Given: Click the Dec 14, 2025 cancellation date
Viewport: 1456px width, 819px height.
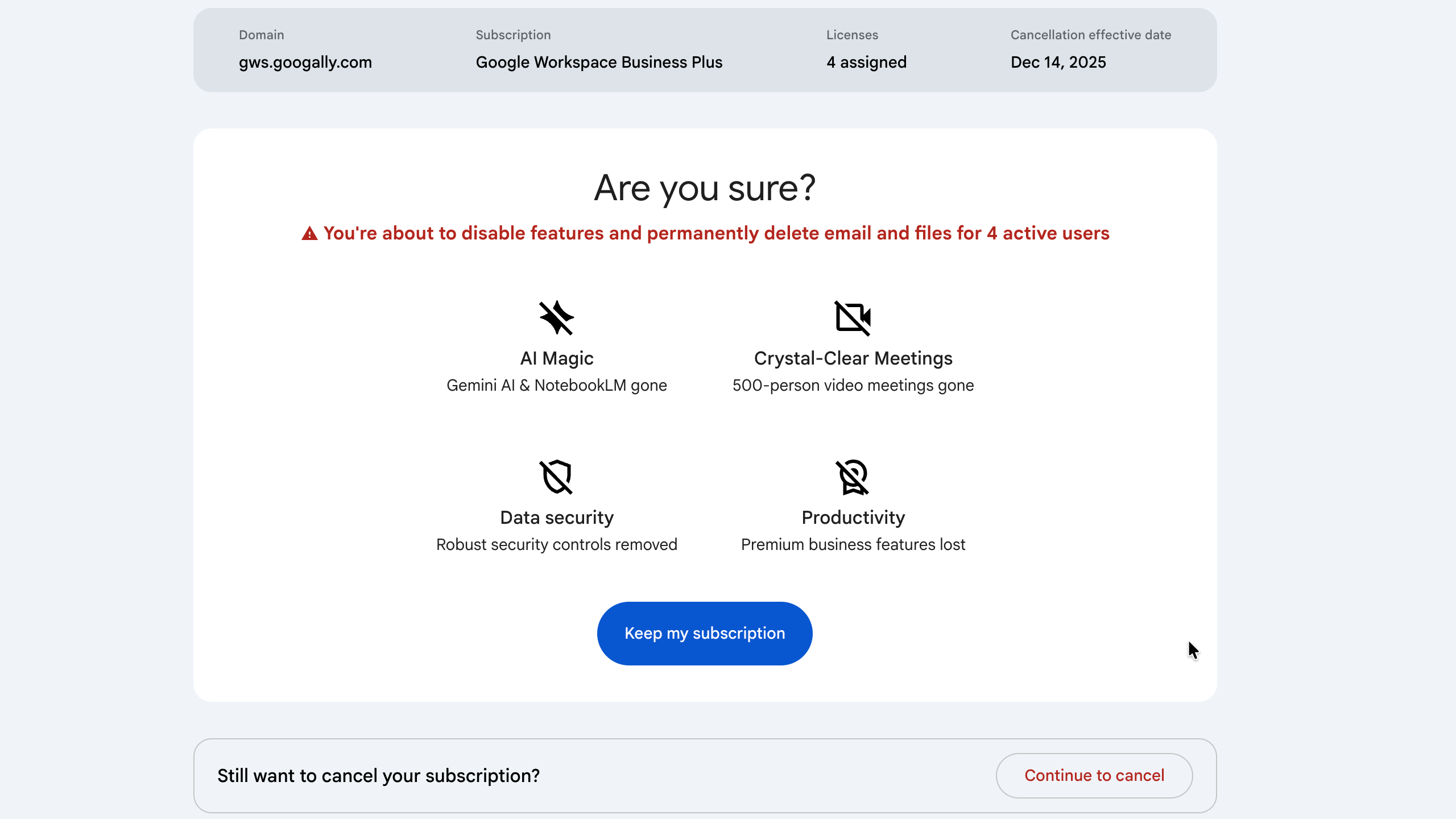Looking at the screenshot, I should click(1058, 62).
